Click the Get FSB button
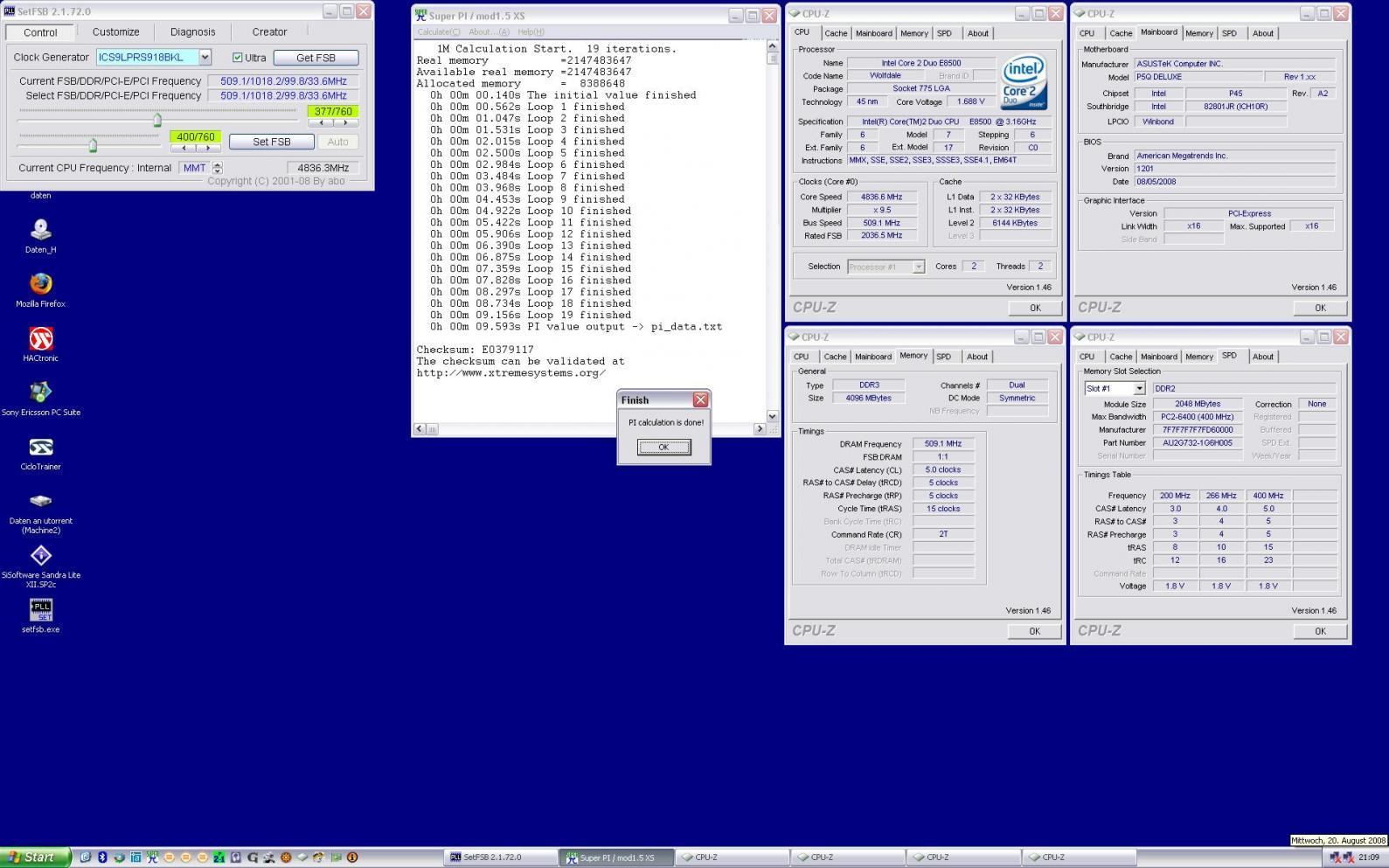Image resolution: width=1389 pixels, height=868 pixels. (x=316, y=58)
